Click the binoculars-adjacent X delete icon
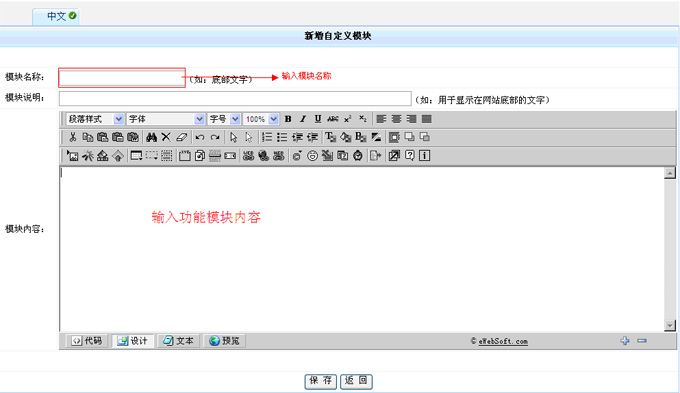 (166, 137)
